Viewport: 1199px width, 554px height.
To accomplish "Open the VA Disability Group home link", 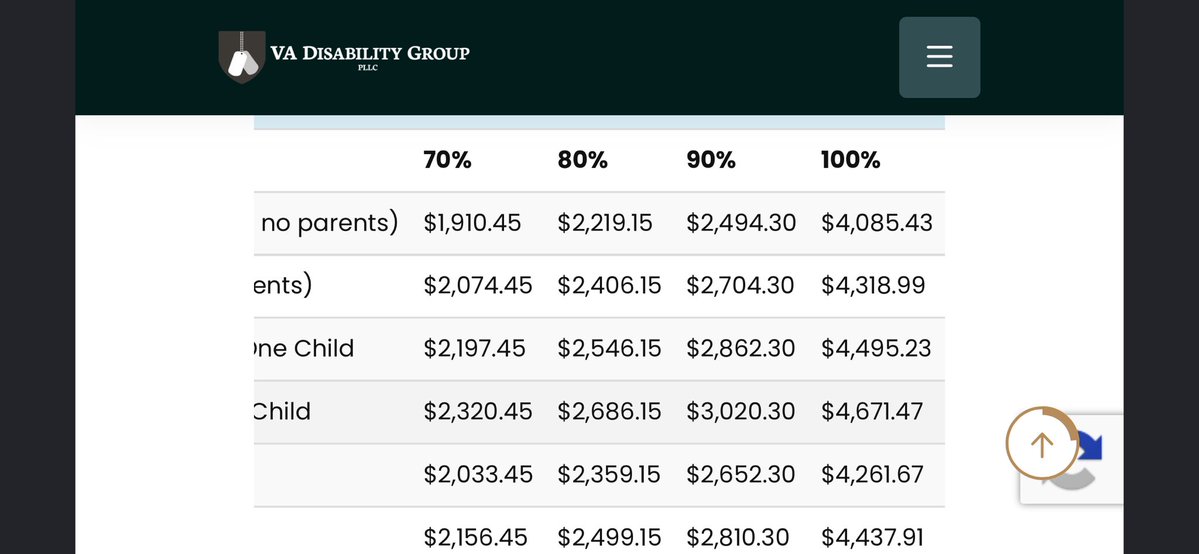I will coord(344,57).
